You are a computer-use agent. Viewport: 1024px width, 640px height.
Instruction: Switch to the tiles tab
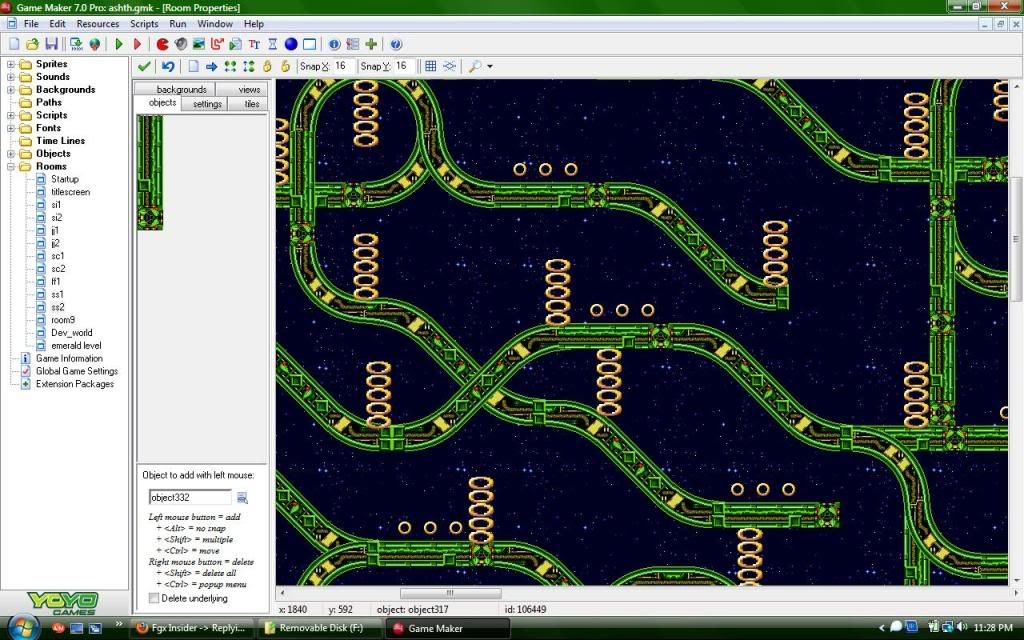click(251, 104)
